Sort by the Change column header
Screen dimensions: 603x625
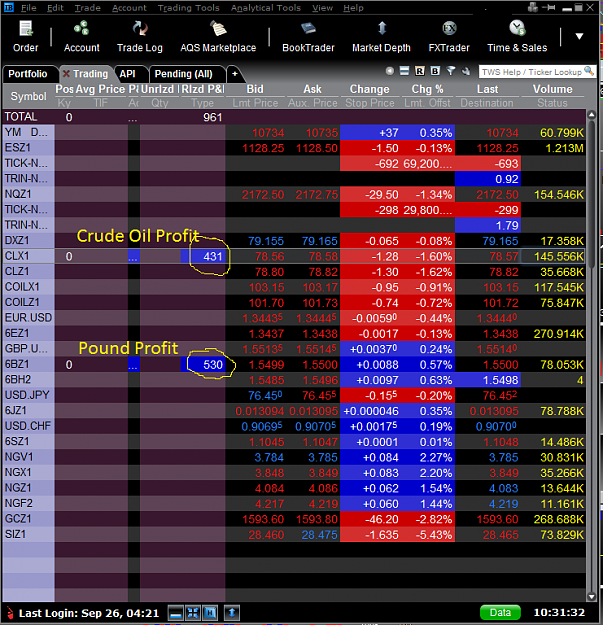click(x=369, y=89)
